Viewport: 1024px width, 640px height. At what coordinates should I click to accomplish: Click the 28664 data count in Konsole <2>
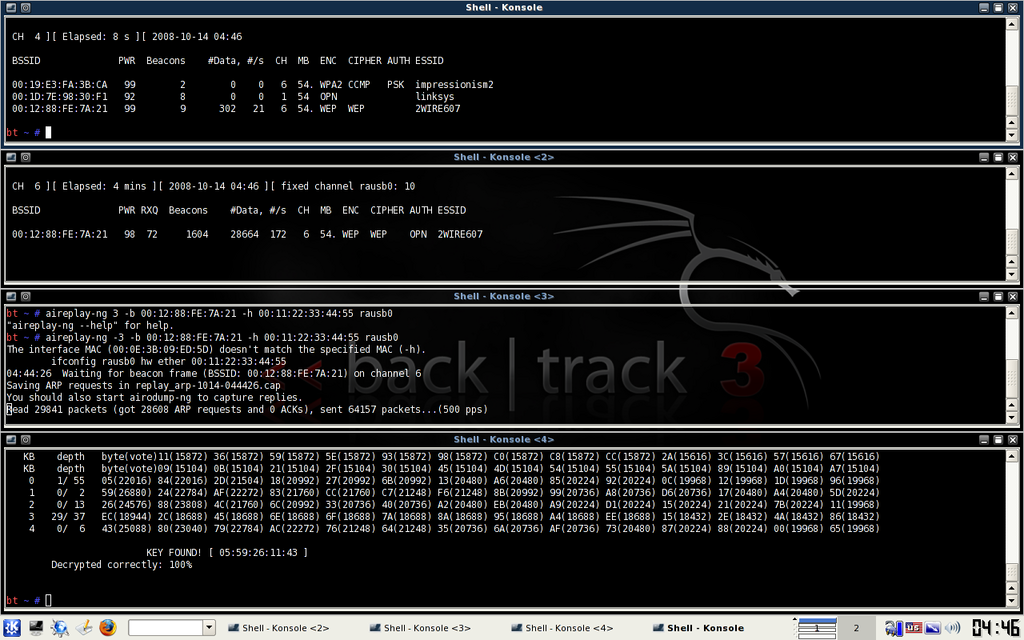[x=244, y=234]
